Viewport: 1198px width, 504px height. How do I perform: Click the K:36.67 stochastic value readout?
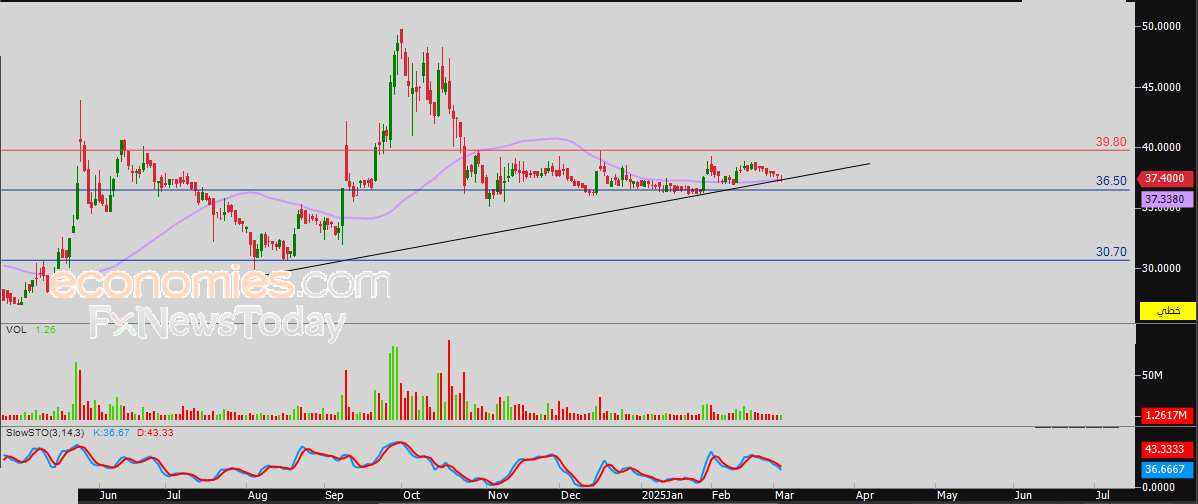(x=111, y=432)
